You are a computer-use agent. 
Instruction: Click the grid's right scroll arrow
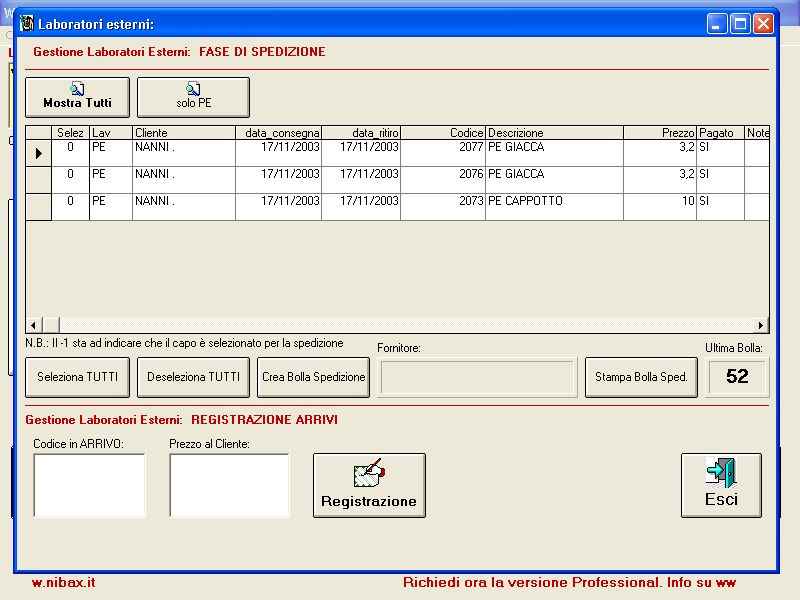761,325
